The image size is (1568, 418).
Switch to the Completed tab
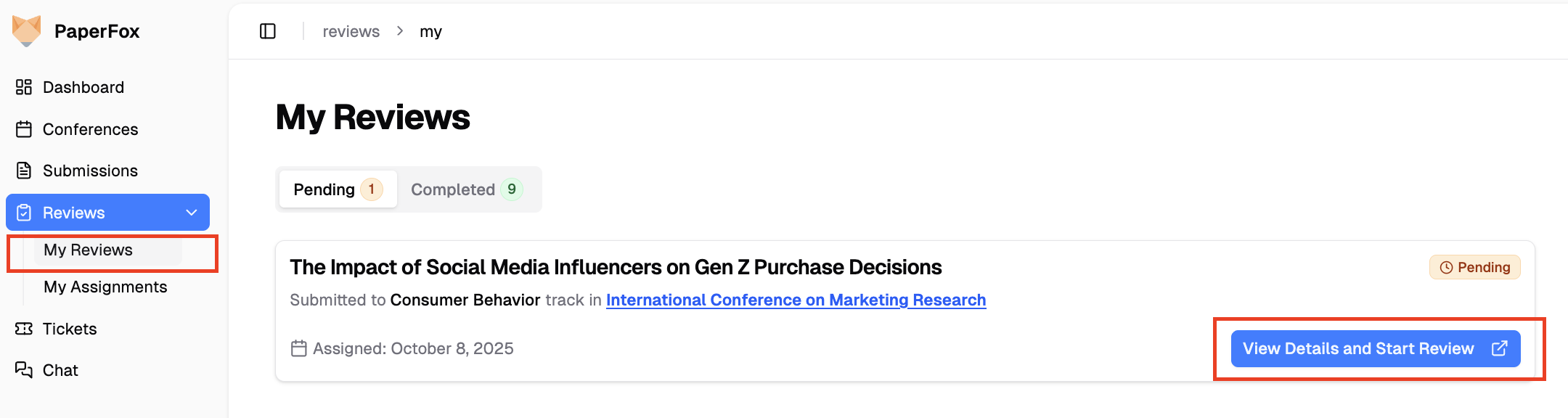pos(466,189)
